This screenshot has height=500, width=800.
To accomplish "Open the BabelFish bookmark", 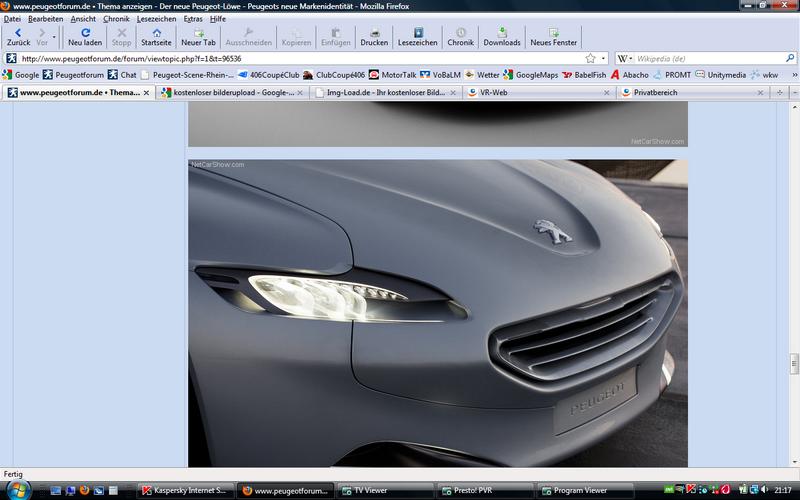I will pyautogui.click(x=584, y=75).
